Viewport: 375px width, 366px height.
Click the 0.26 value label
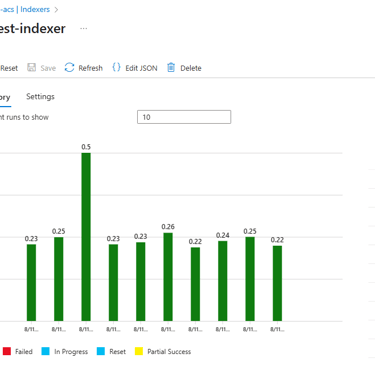pos(168,227)
